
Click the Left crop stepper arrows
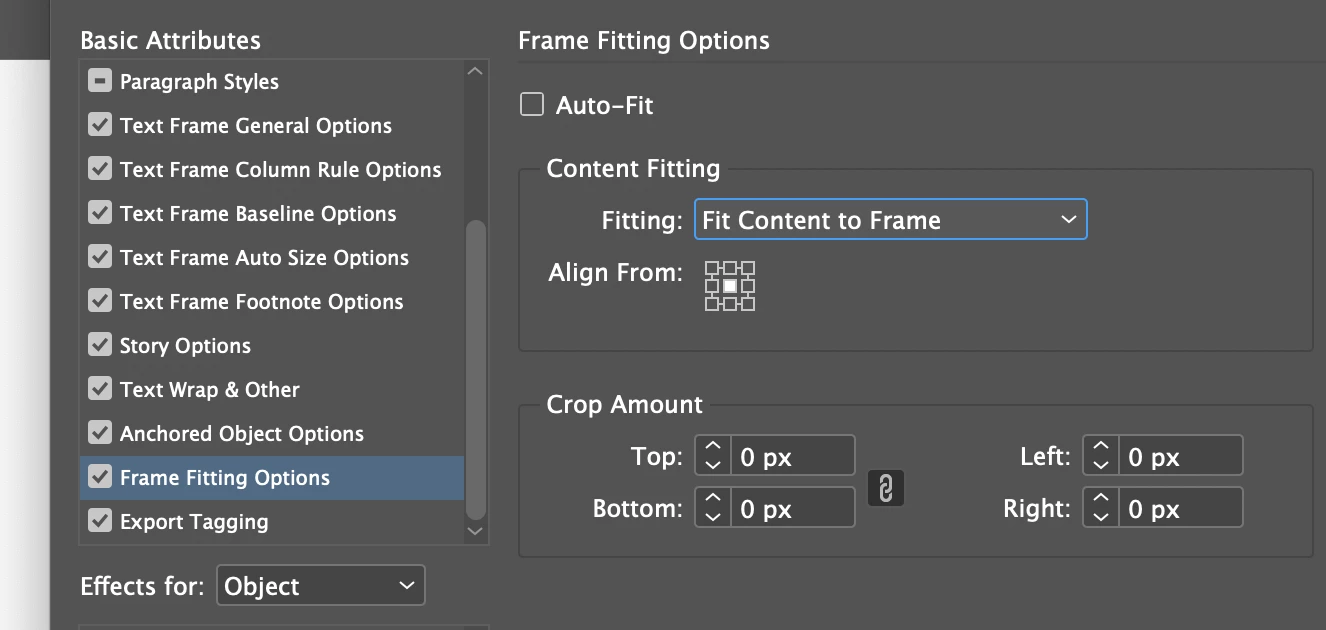1100,456
